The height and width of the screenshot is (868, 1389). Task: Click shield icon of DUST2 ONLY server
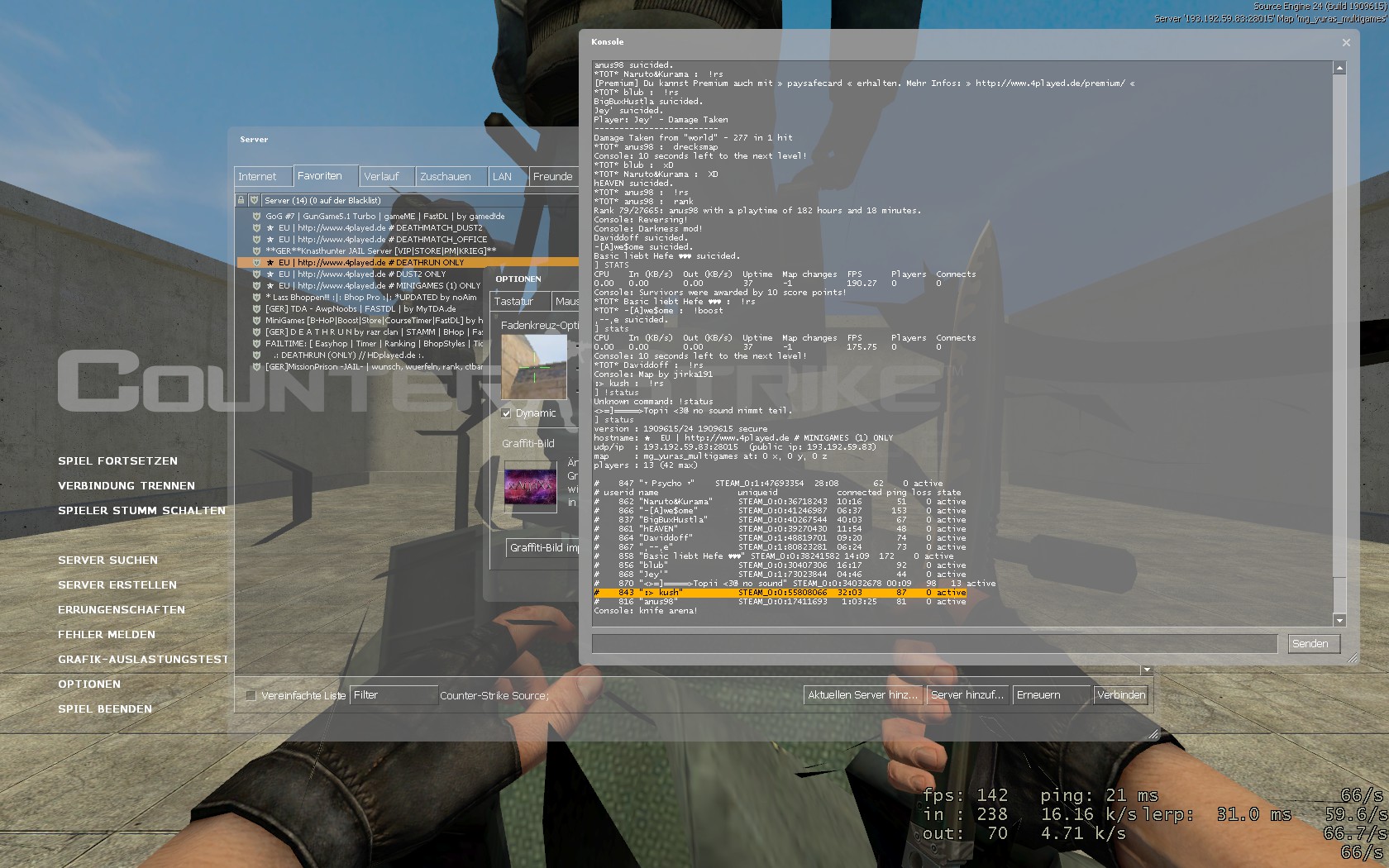click(x=256, y=274)
